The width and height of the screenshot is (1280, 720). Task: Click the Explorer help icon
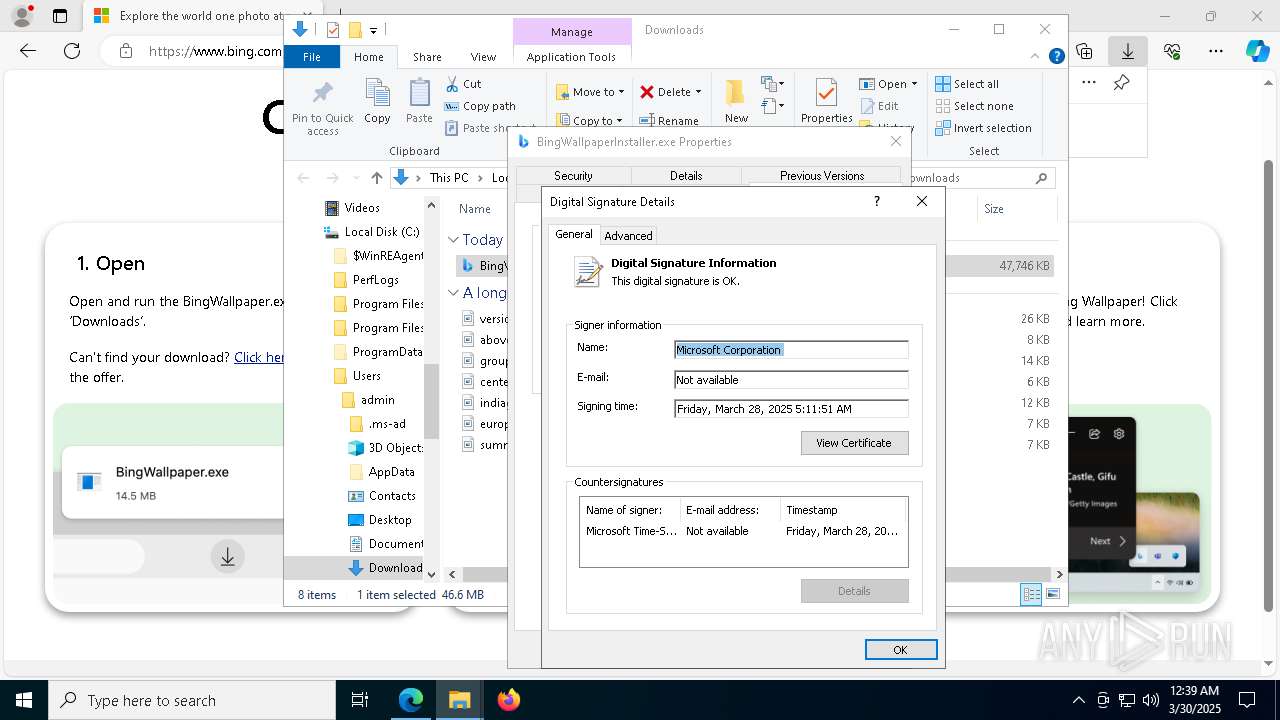click(x=1056, y=57)
